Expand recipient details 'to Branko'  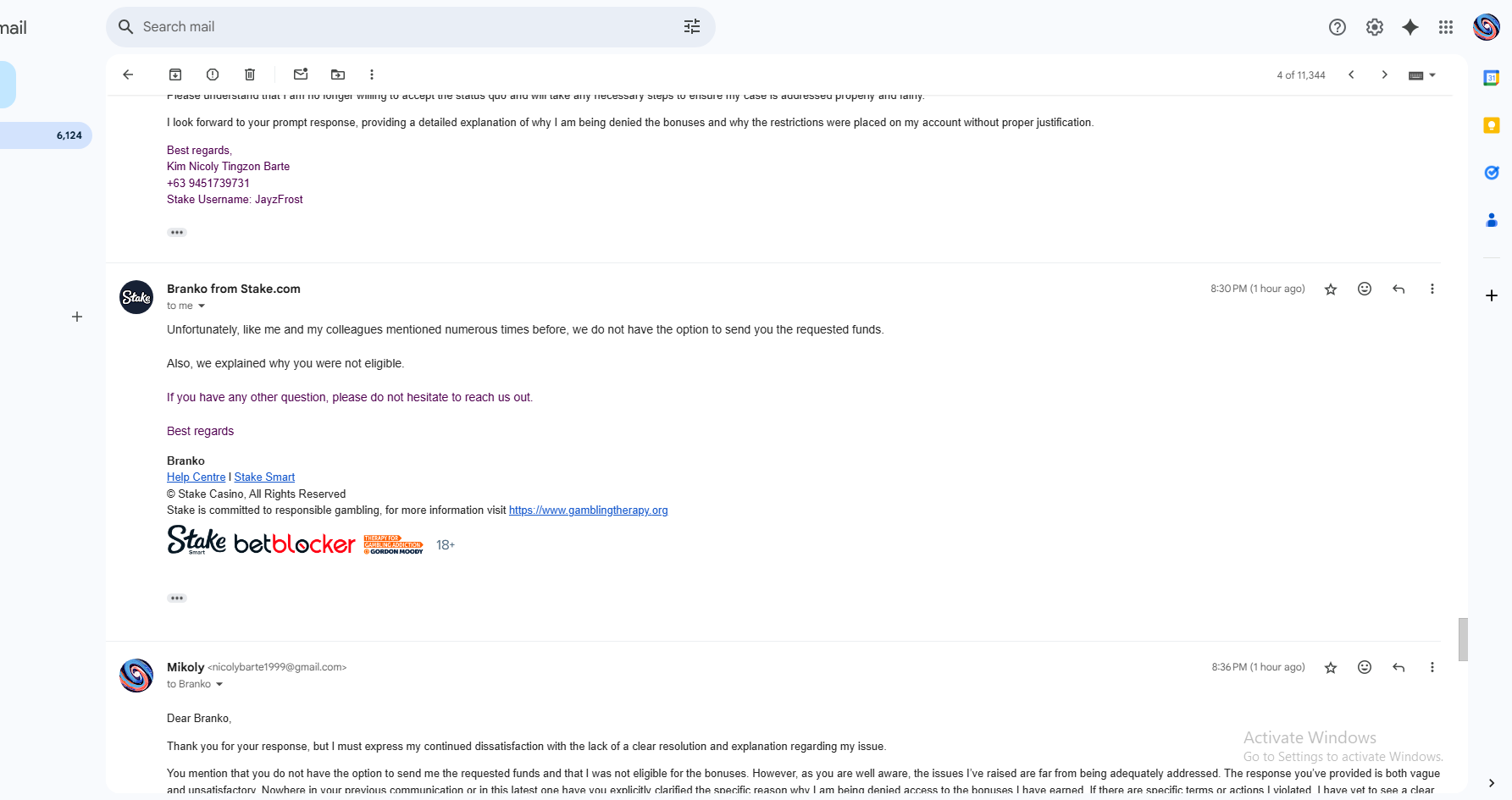(x=219, y=684)
